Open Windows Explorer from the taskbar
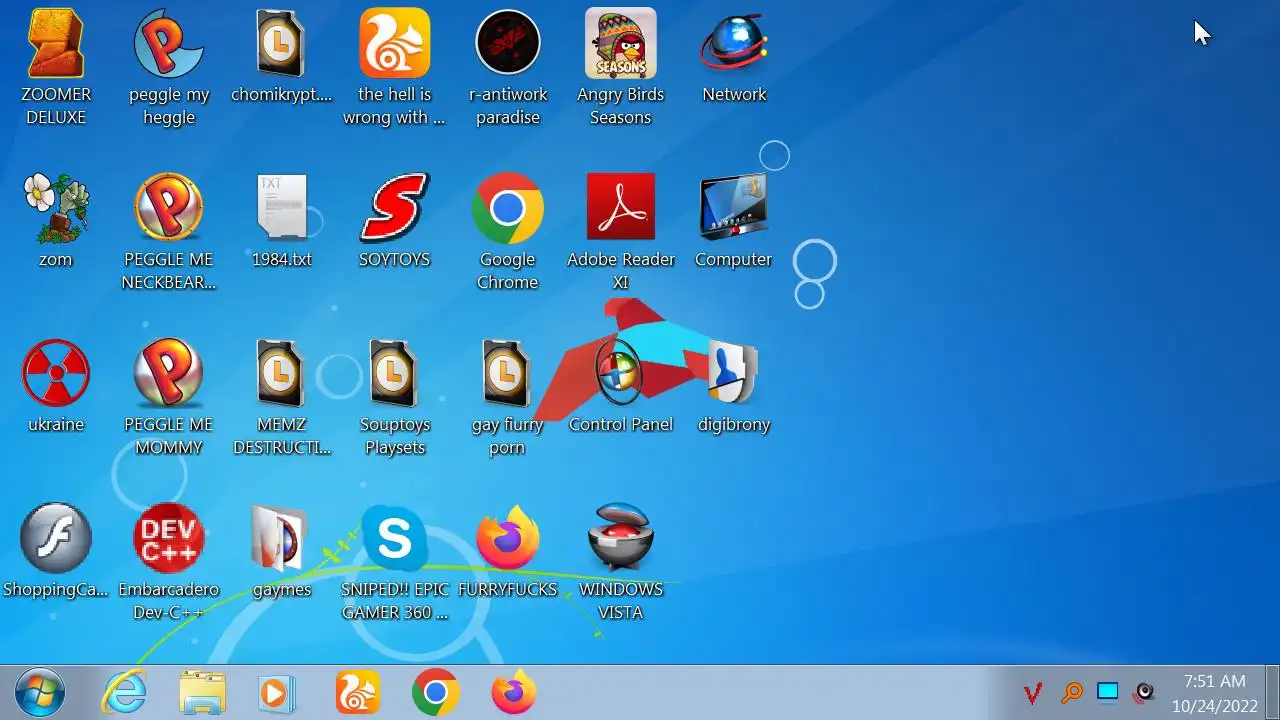The height and width of the screenshot is (720, 1280). click(202, 692)
